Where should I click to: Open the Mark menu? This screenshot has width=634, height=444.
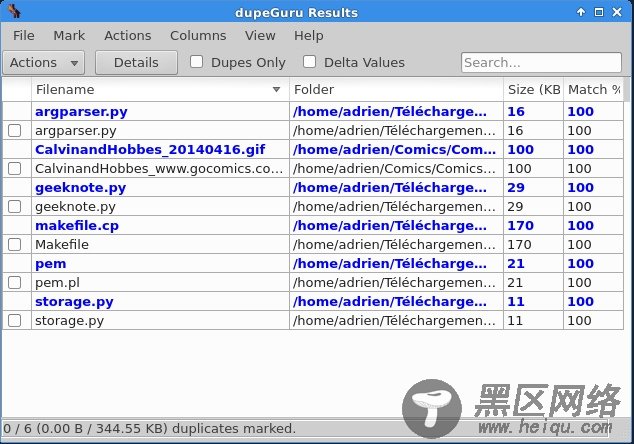tap(69, 36)
